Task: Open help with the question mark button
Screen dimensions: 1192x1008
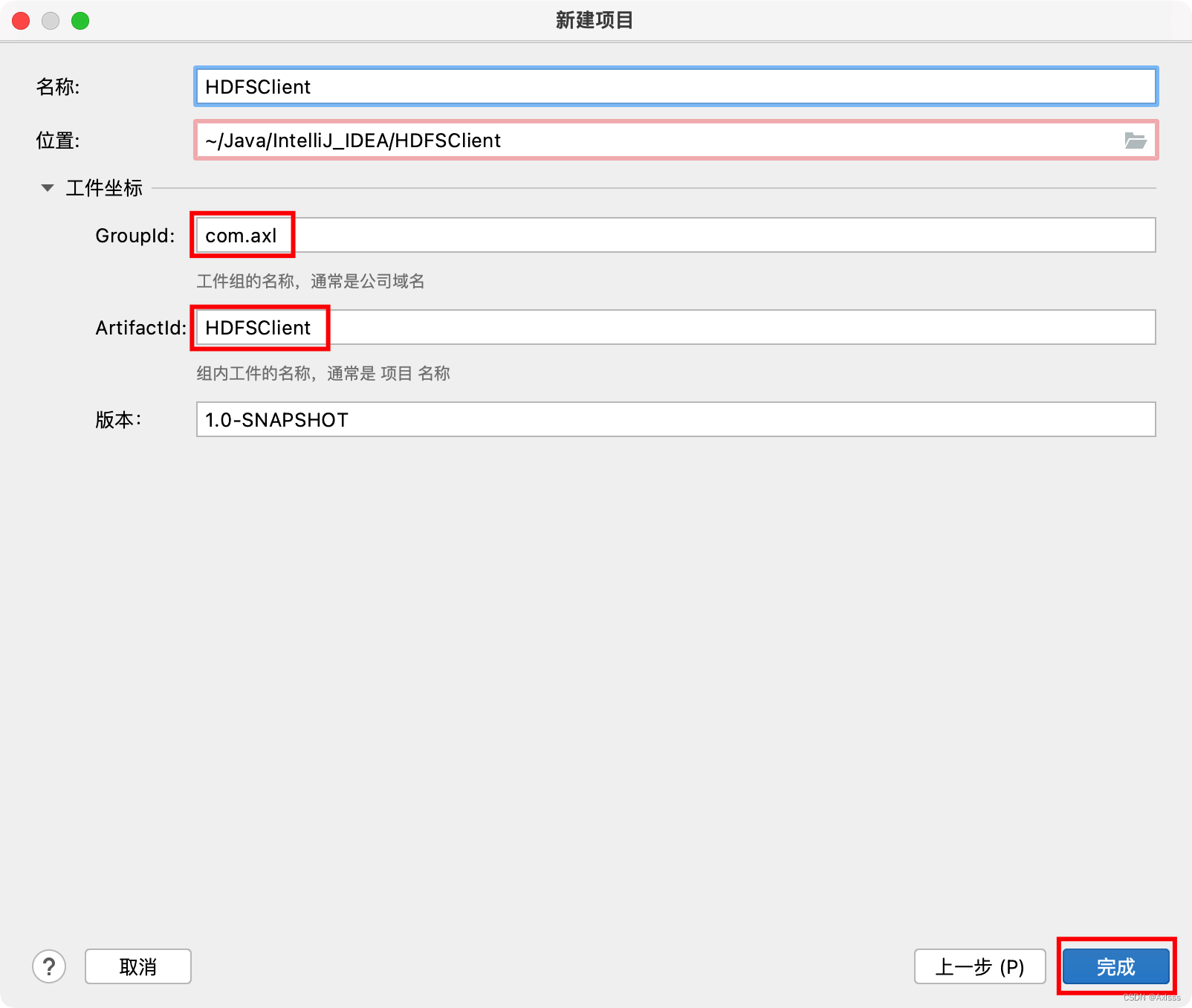Action: point(49,966)
